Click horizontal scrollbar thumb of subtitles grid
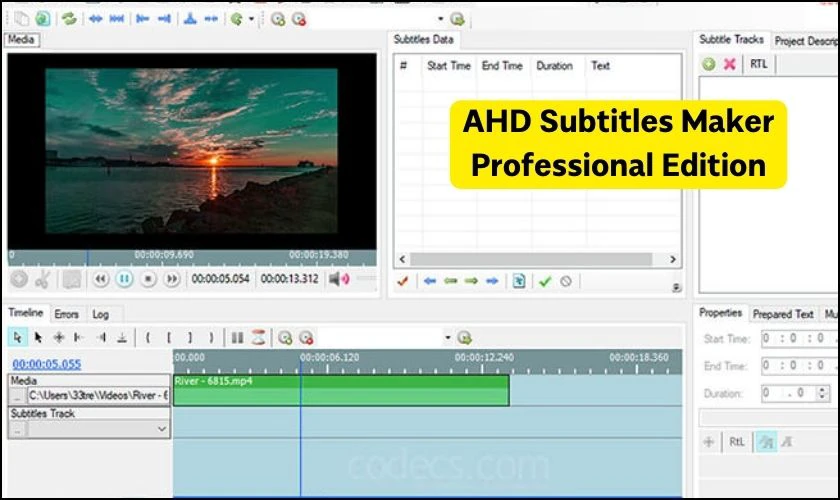Viewport: 840px width, 500px height. pyautogui.click(x=531, y=260)
